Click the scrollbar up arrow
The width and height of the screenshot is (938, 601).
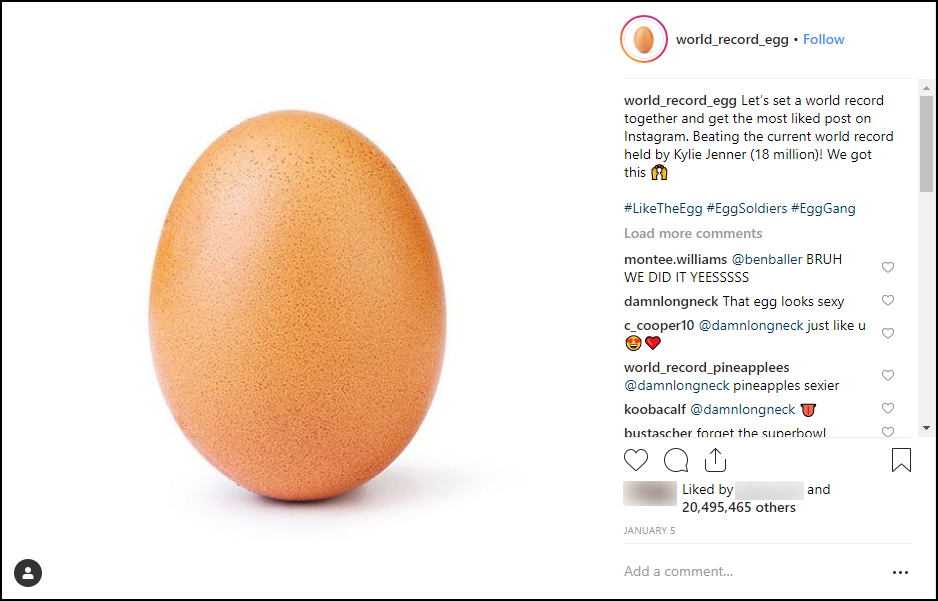[926, 88]
